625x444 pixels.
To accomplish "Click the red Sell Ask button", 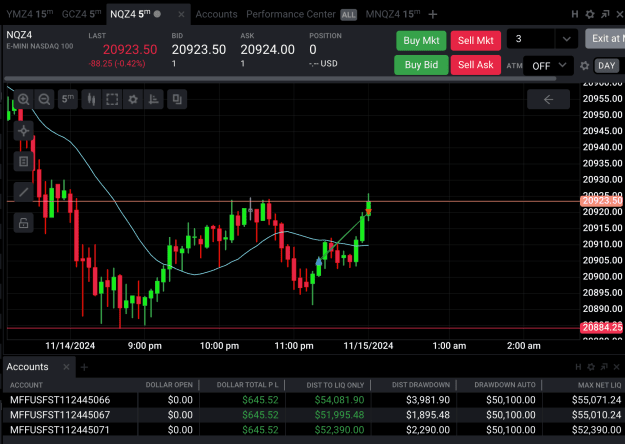I will [476, 65].
